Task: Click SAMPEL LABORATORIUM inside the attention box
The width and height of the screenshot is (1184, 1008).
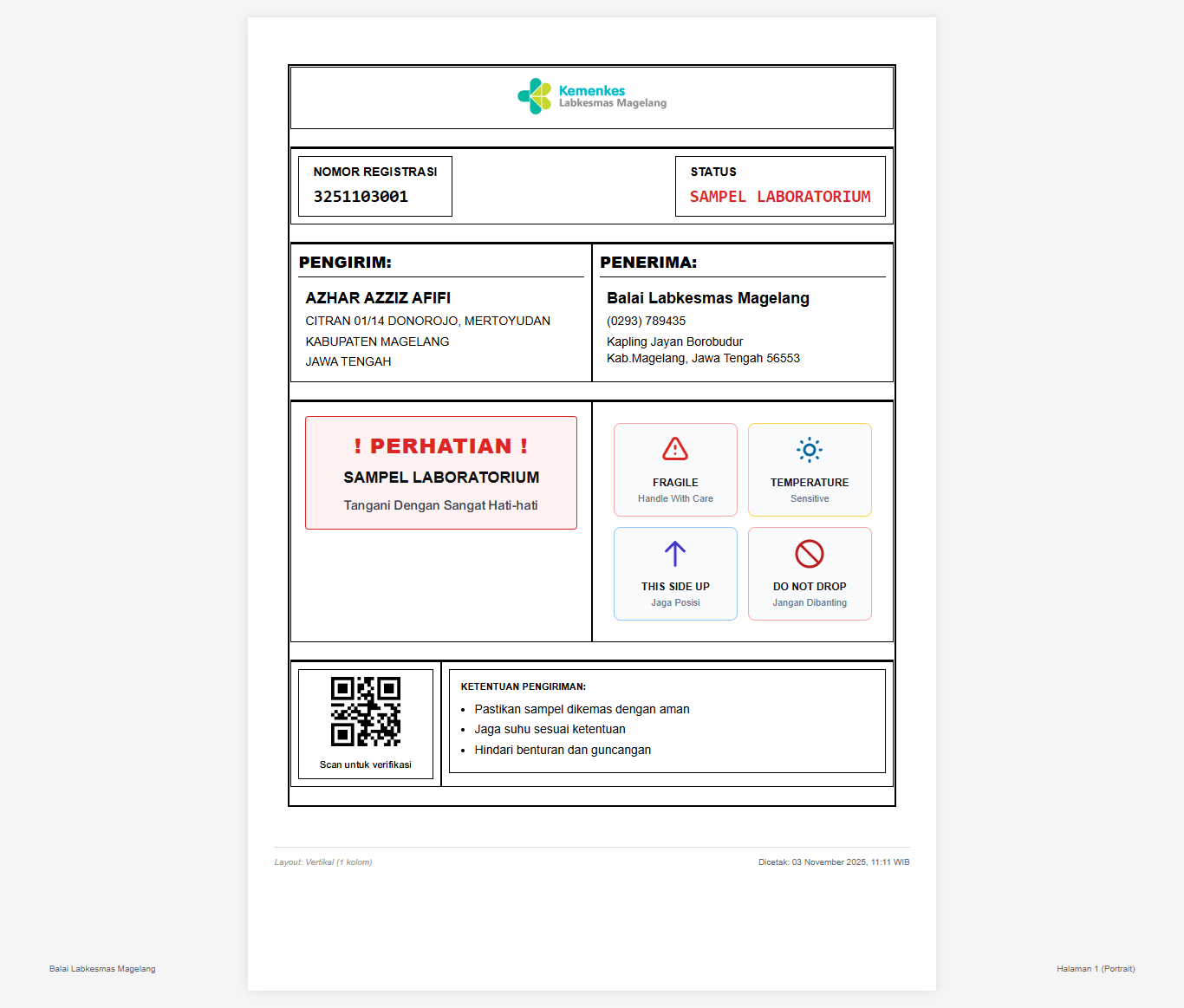Action: pos(441,478)
